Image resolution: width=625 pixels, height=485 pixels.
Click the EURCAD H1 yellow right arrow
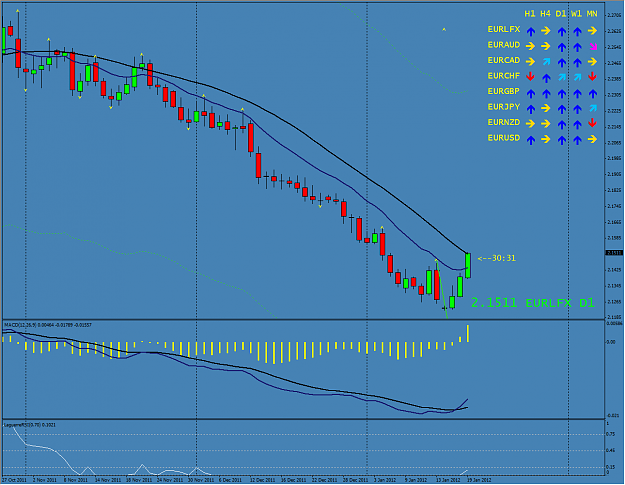530,62
